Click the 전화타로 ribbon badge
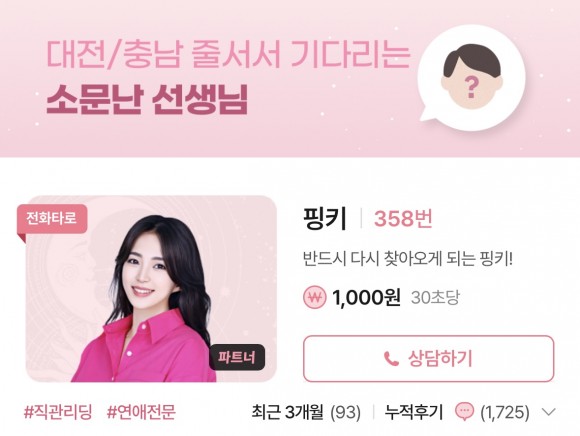Image resolution: width=580 pixels, height=436 pixels. pos(52,220)
